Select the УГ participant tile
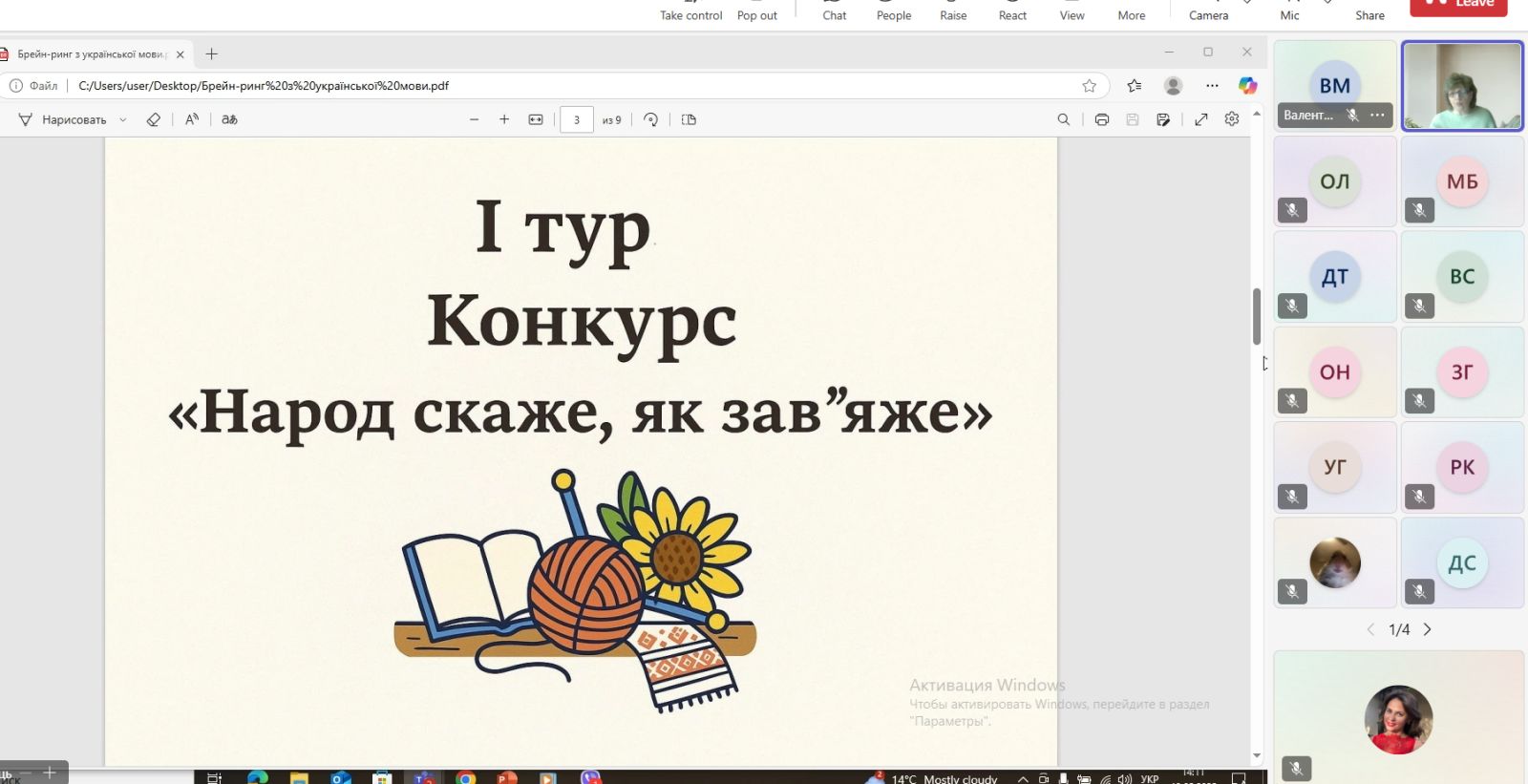This screenshot has width=1528, height=784. 1335,468
